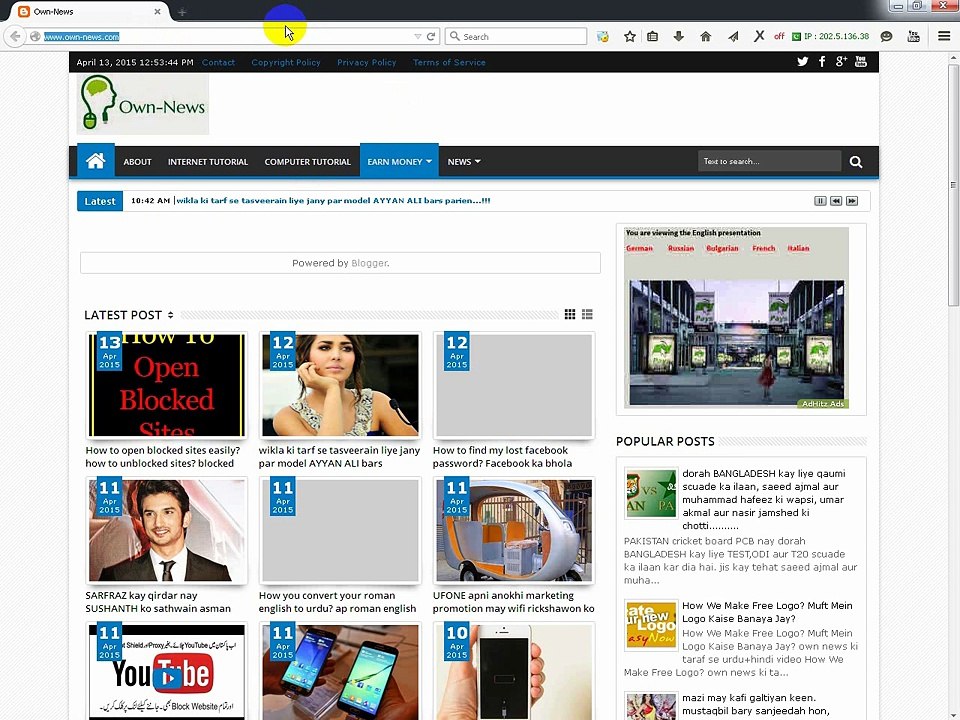Screen dimensions: 960x720
Task: Switch latest posts to list view
Action: coord(587,314)
